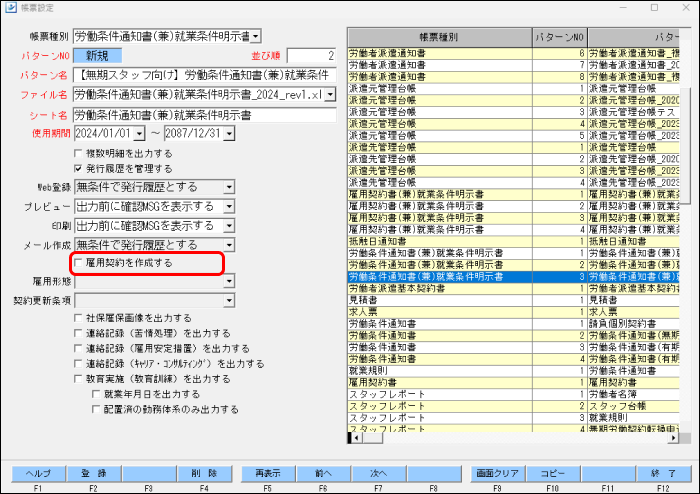The image size is (700, 494).
Task: Check 社保雇保画像を出力する
Action: tap(79, 318)
